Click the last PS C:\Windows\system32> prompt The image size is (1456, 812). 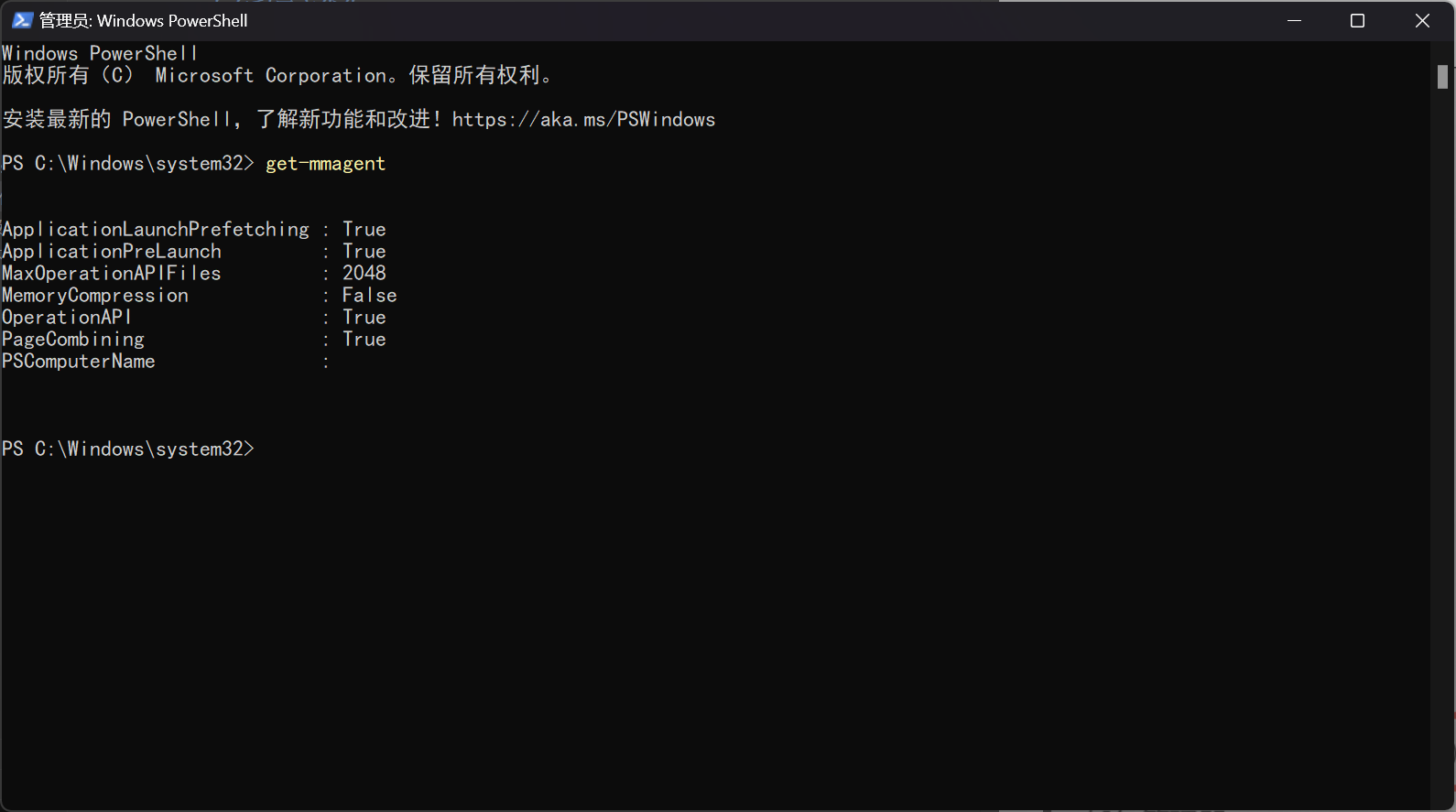tap(127, 449)
